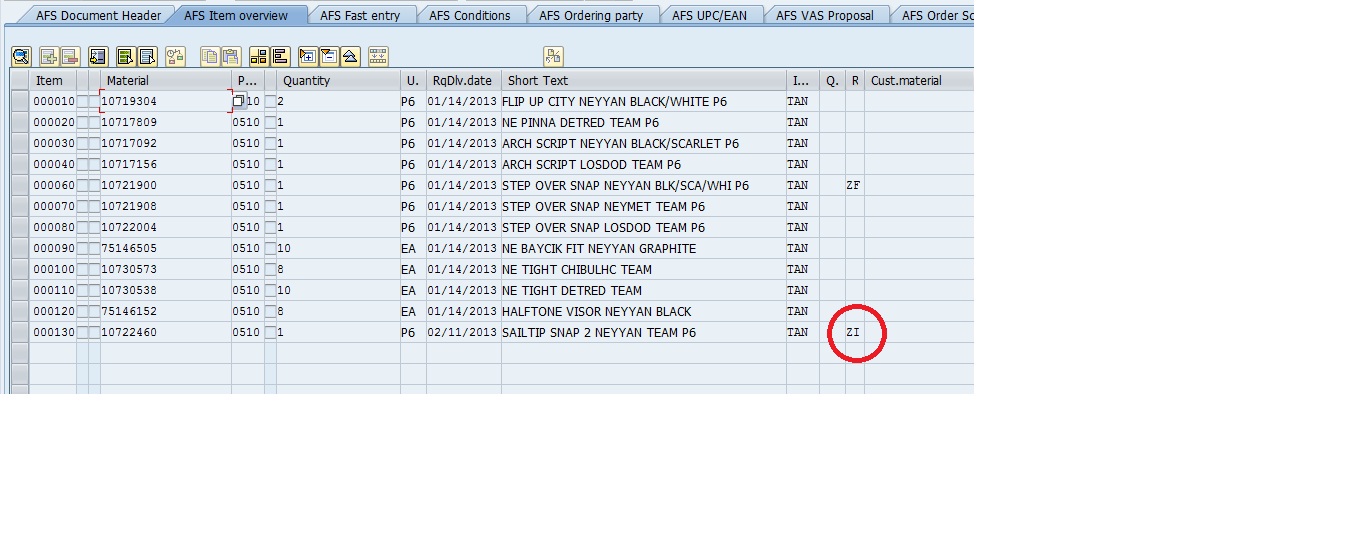Open the search help button beside material 10719304
This screenshot has height=552, width=1359.
point(239,102)
